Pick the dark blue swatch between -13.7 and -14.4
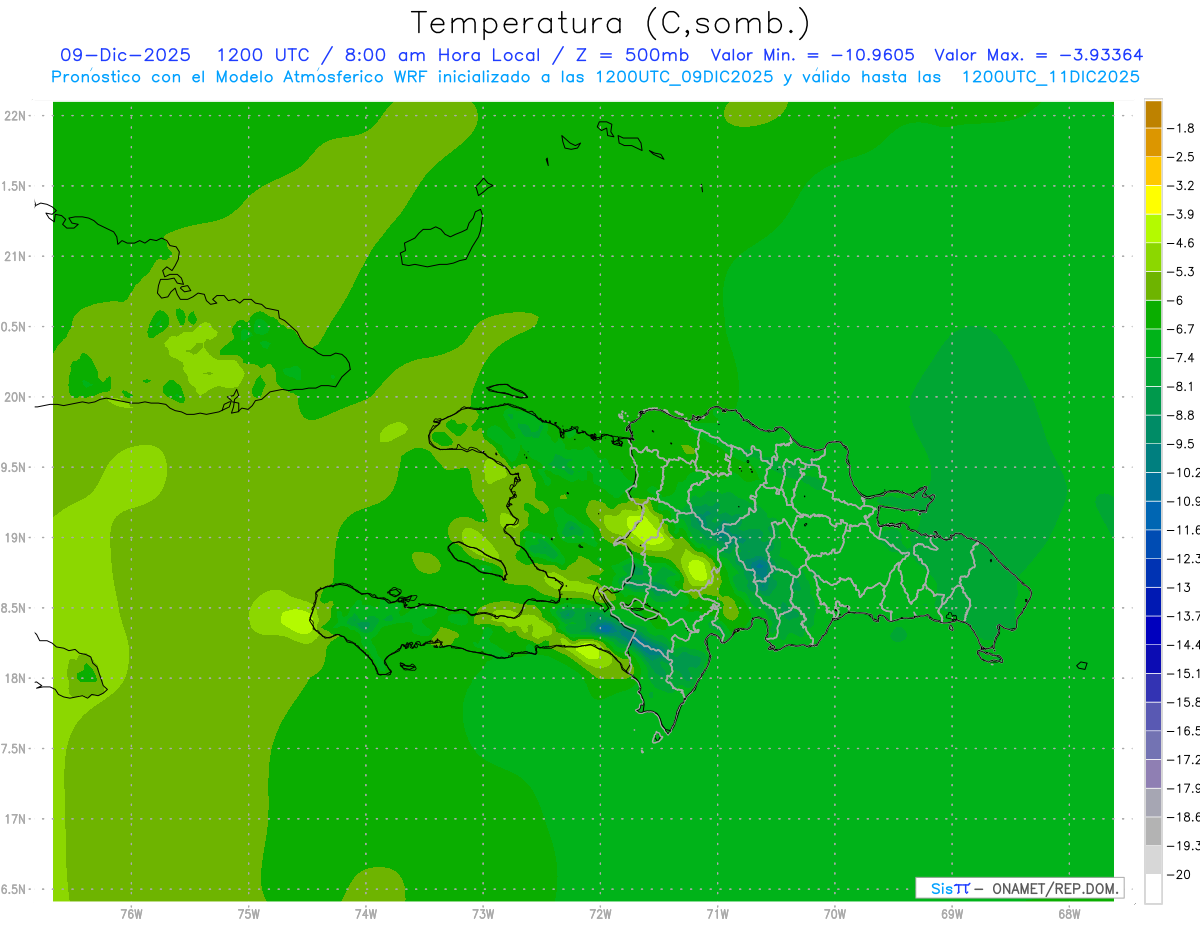 (x=1153, y=631)
